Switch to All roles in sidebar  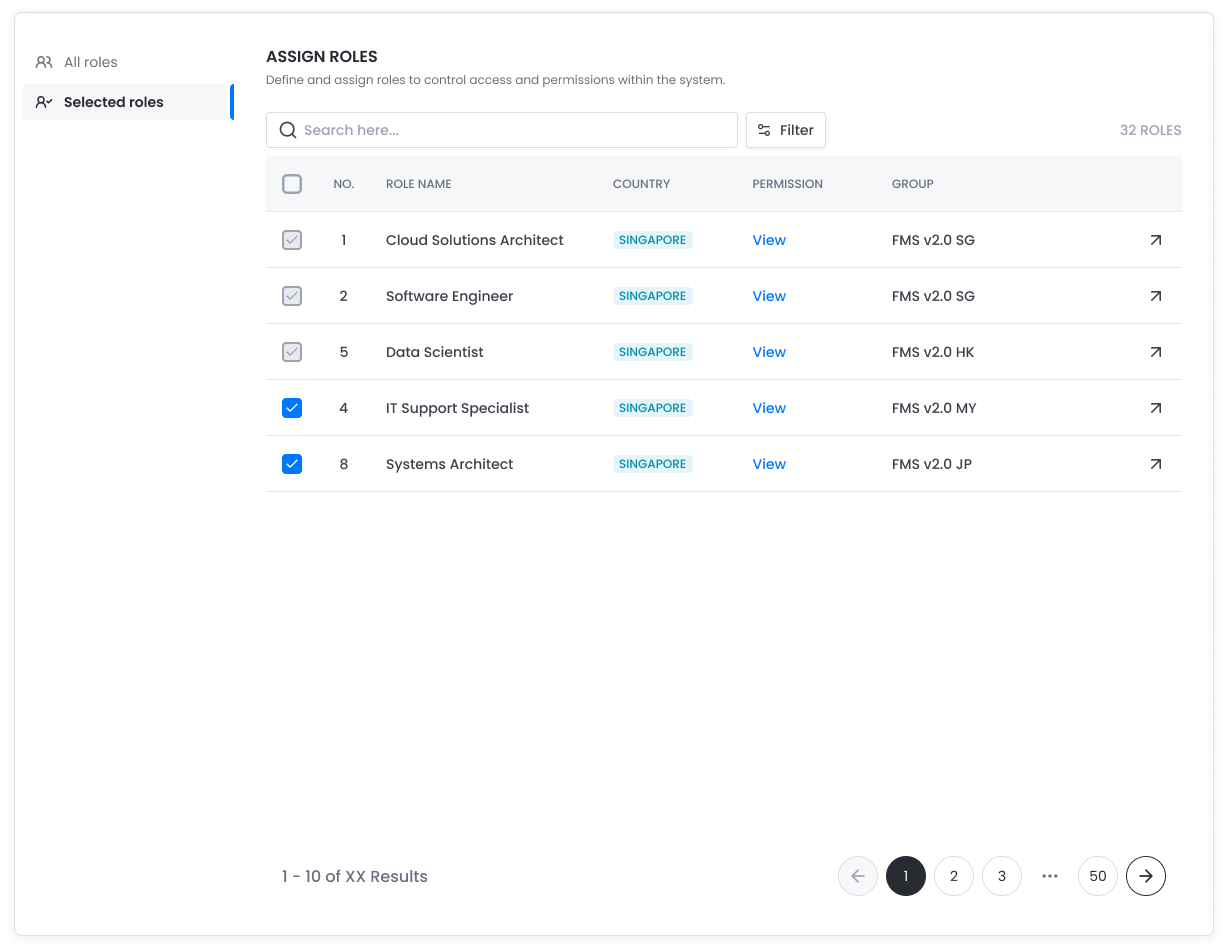(x=90, y=62)
